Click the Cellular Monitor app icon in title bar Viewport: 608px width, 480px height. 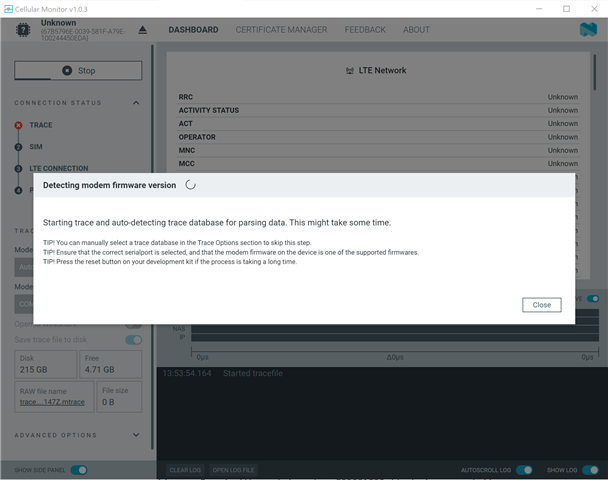point(9,8)
